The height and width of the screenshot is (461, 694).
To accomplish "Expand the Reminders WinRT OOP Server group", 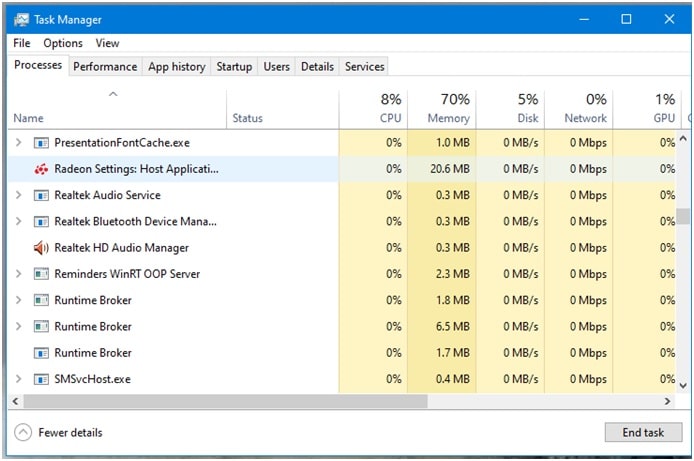I will [18, 273].
